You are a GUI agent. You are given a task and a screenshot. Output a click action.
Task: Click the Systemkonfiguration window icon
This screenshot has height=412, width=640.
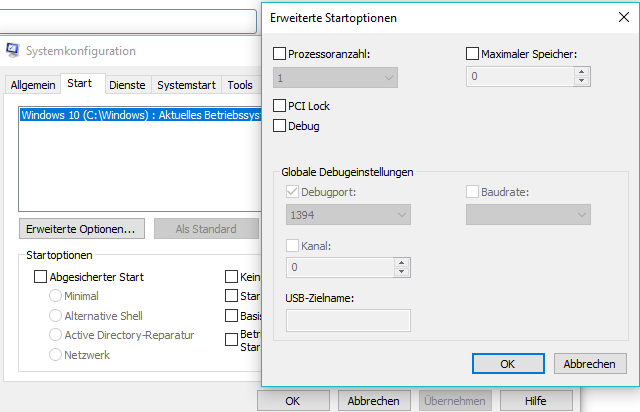point(13,50)
